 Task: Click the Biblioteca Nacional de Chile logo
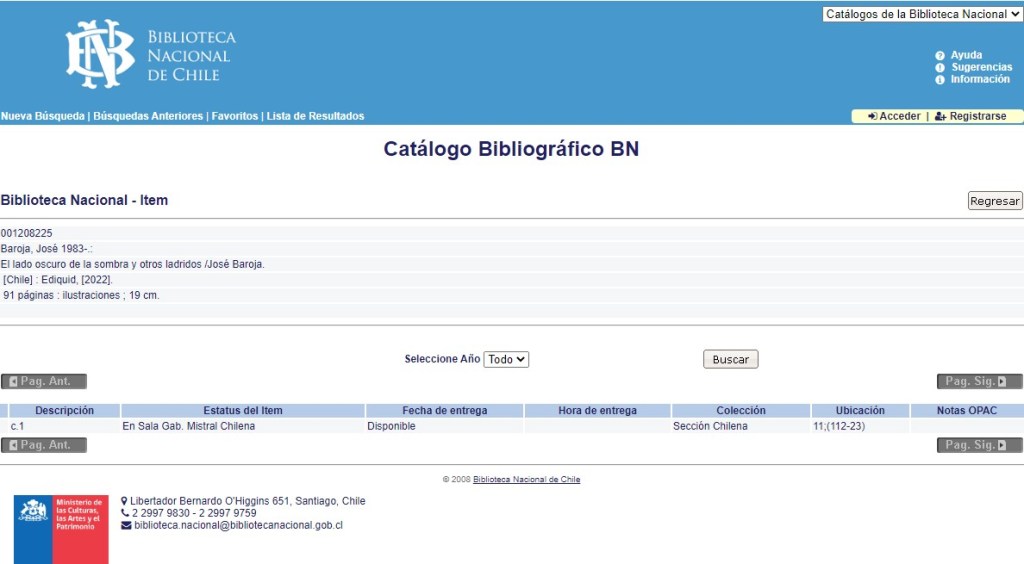click(150, 55)
